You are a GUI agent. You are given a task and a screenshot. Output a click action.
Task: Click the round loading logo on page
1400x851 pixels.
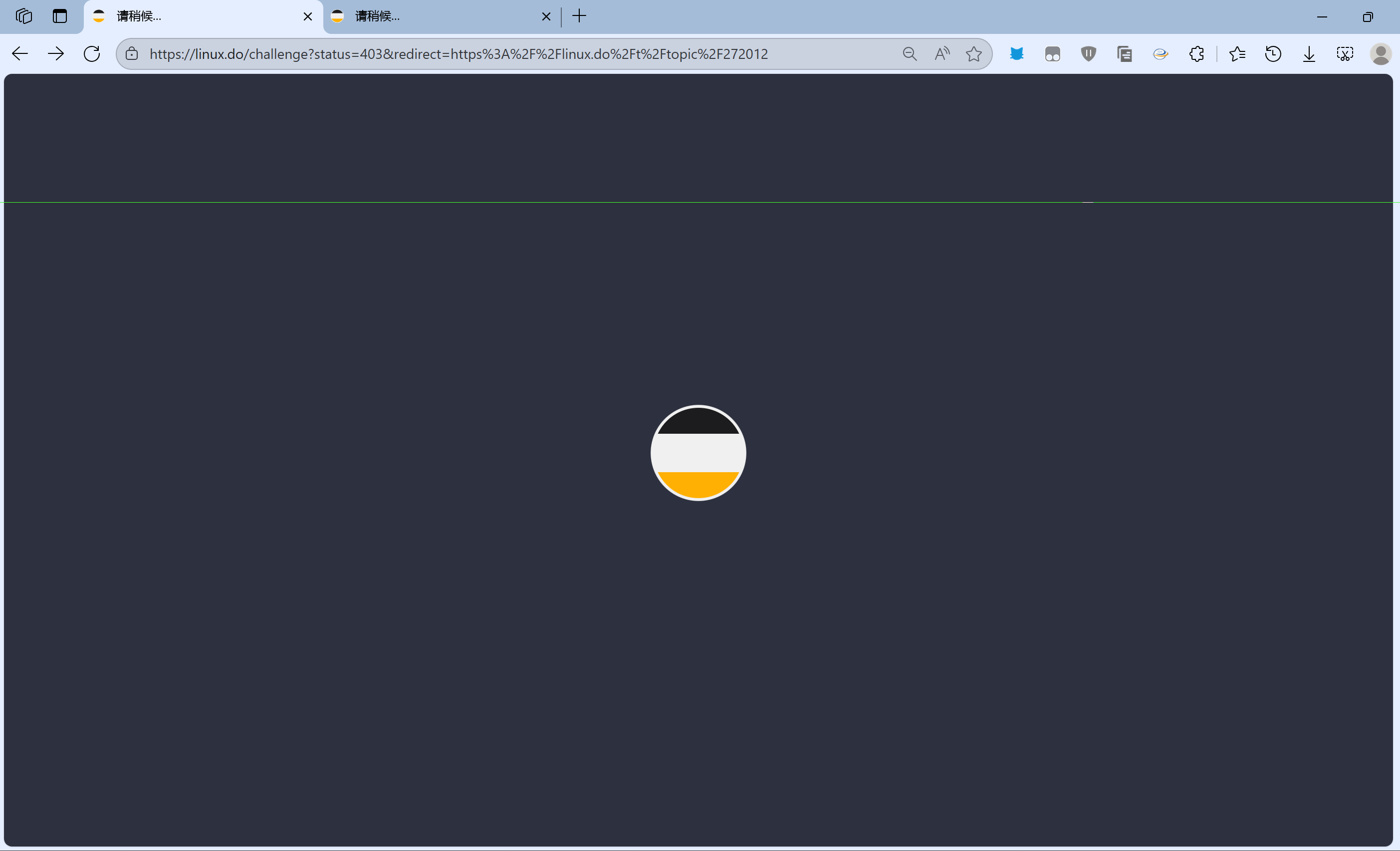coord(699,453)
